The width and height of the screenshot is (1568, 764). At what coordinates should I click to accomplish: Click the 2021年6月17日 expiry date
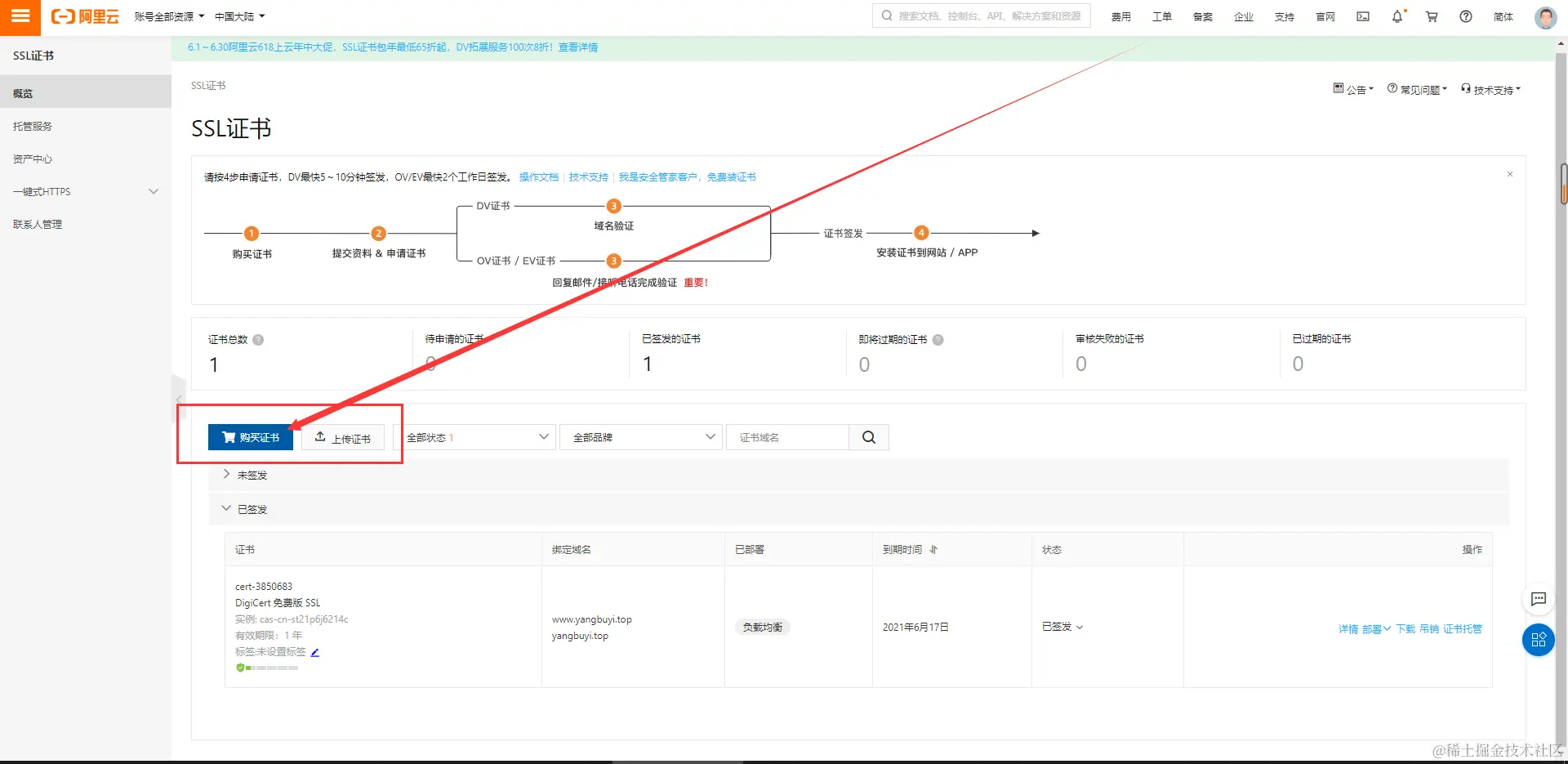point(915,628)
